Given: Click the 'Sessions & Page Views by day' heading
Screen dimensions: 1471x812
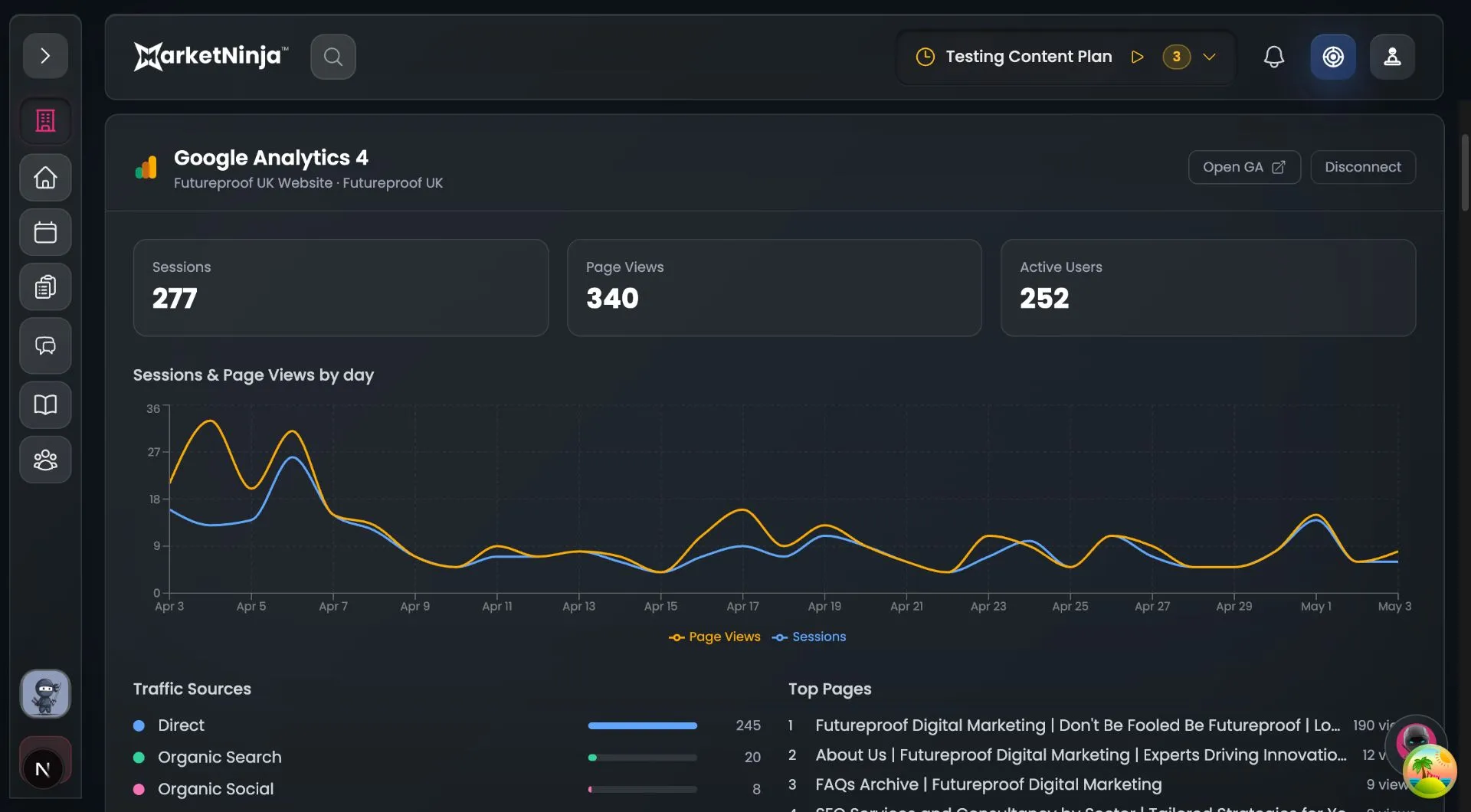Looking at the screenshot, I should click(254, 375).
